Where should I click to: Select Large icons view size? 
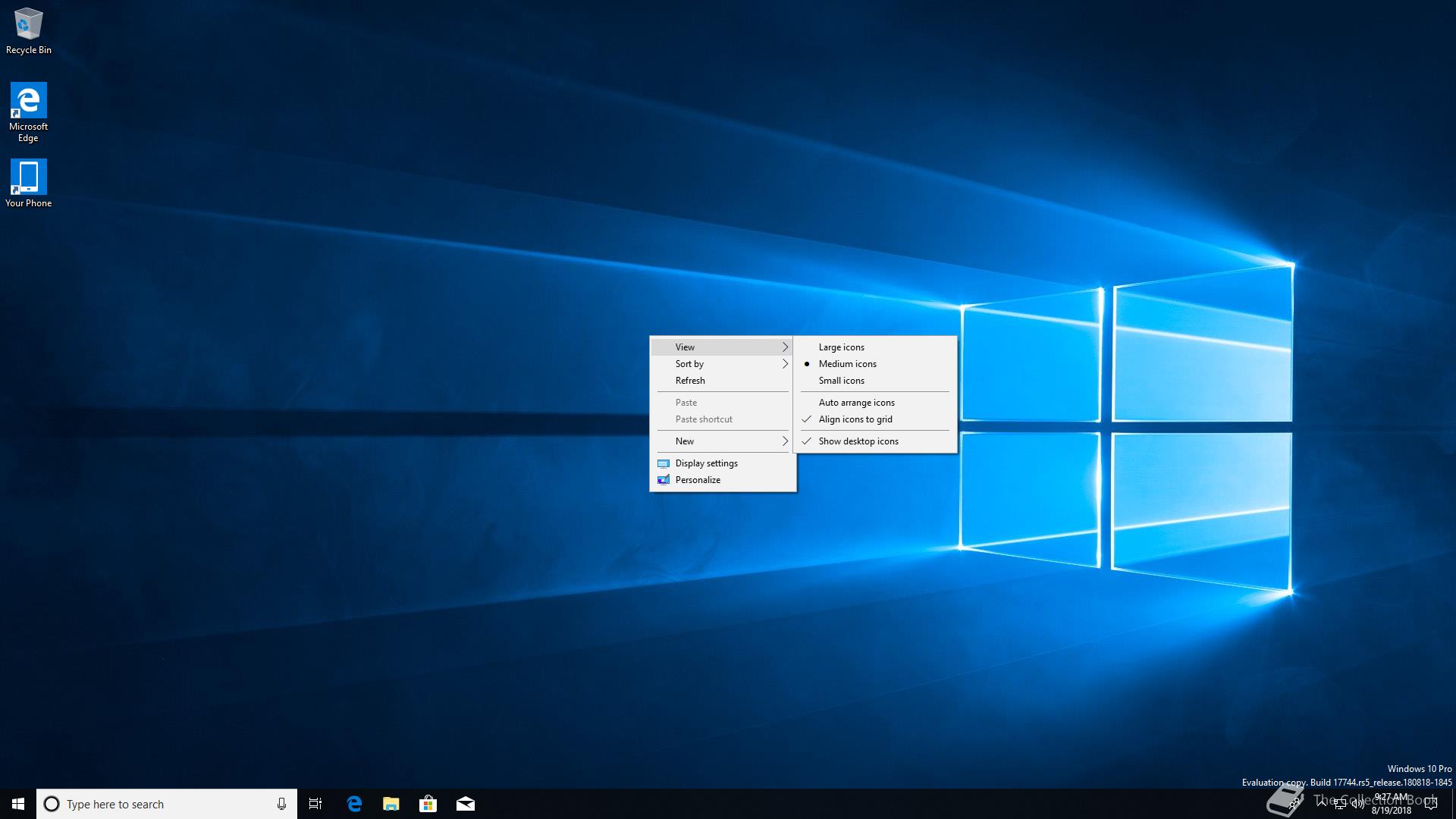[x=841, y=347]
